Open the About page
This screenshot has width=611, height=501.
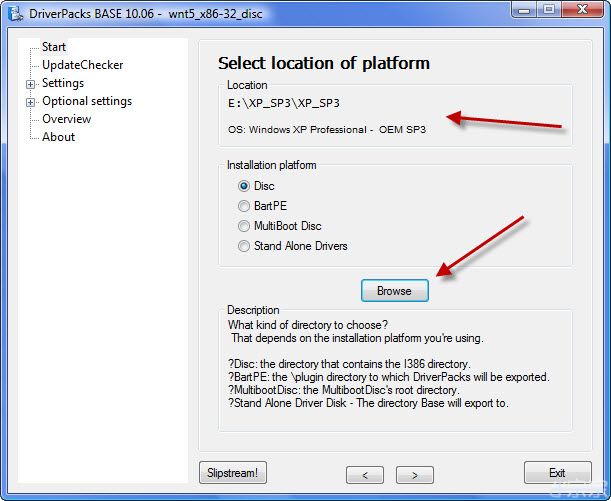58,137
